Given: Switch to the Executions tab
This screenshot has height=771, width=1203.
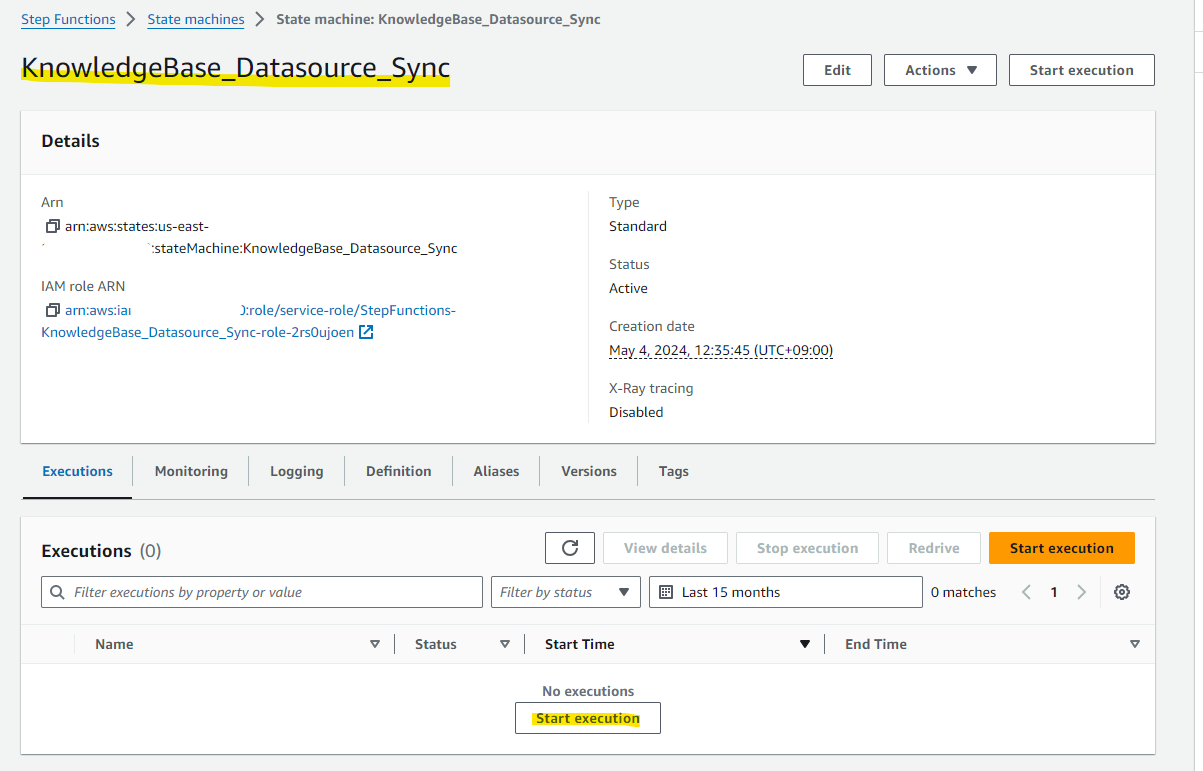Looking at the screenshot, I should [77, 471].
